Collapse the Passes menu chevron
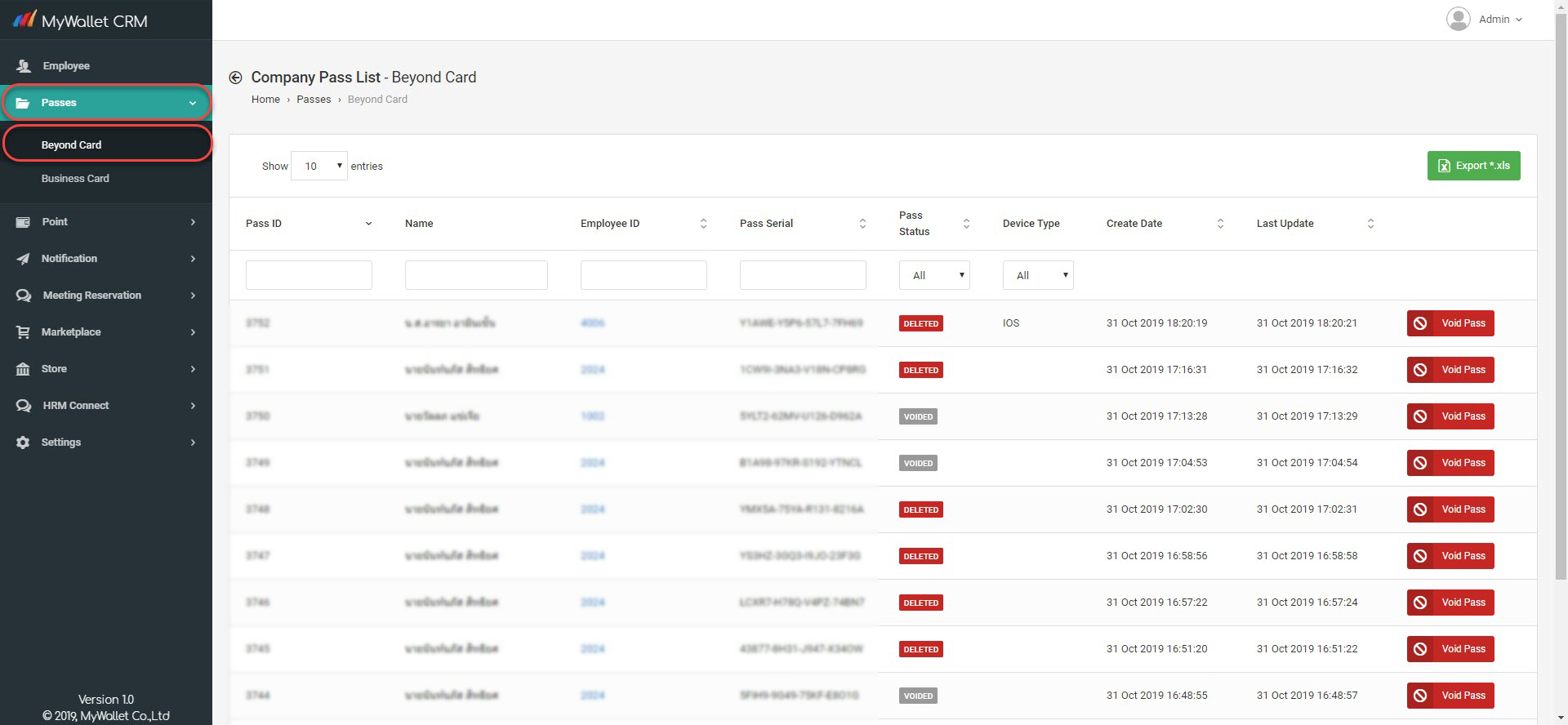 [x=193, y=103]
